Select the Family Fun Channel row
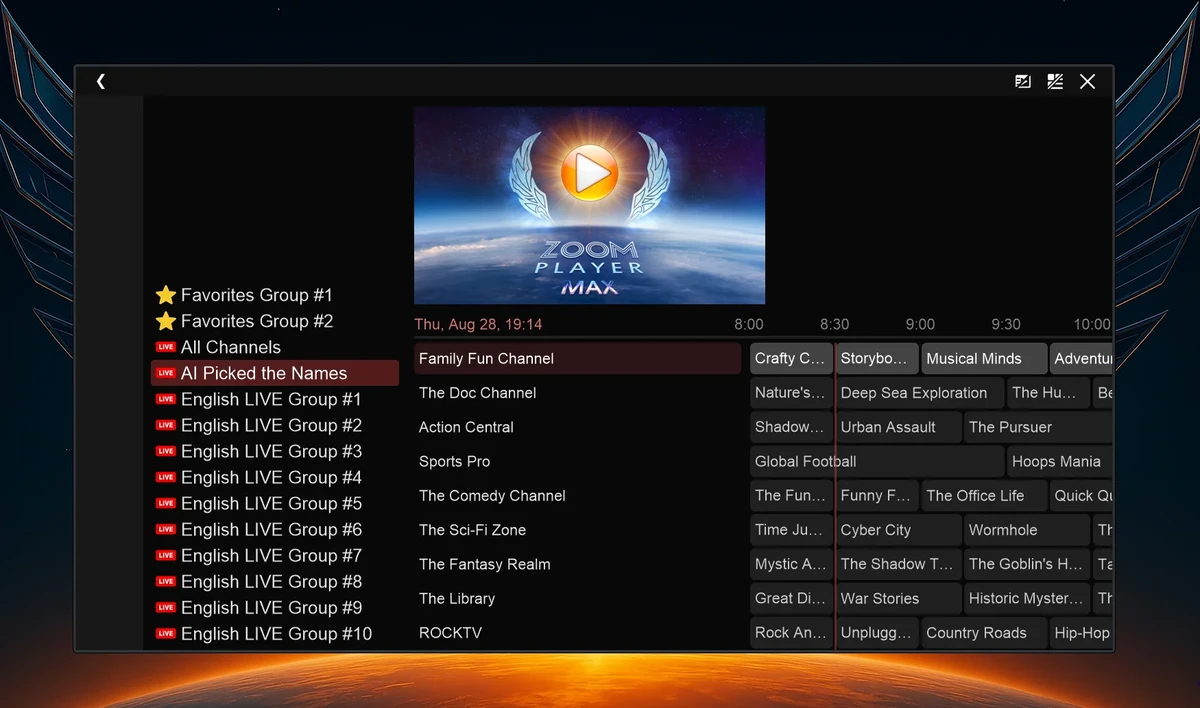1200x708 pixels. click(x=577, y=358)
